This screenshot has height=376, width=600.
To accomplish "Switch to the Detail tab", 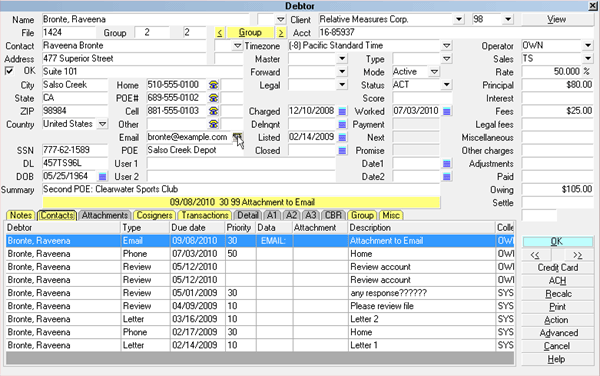I will pyautogui.click(x=248, y=215).
